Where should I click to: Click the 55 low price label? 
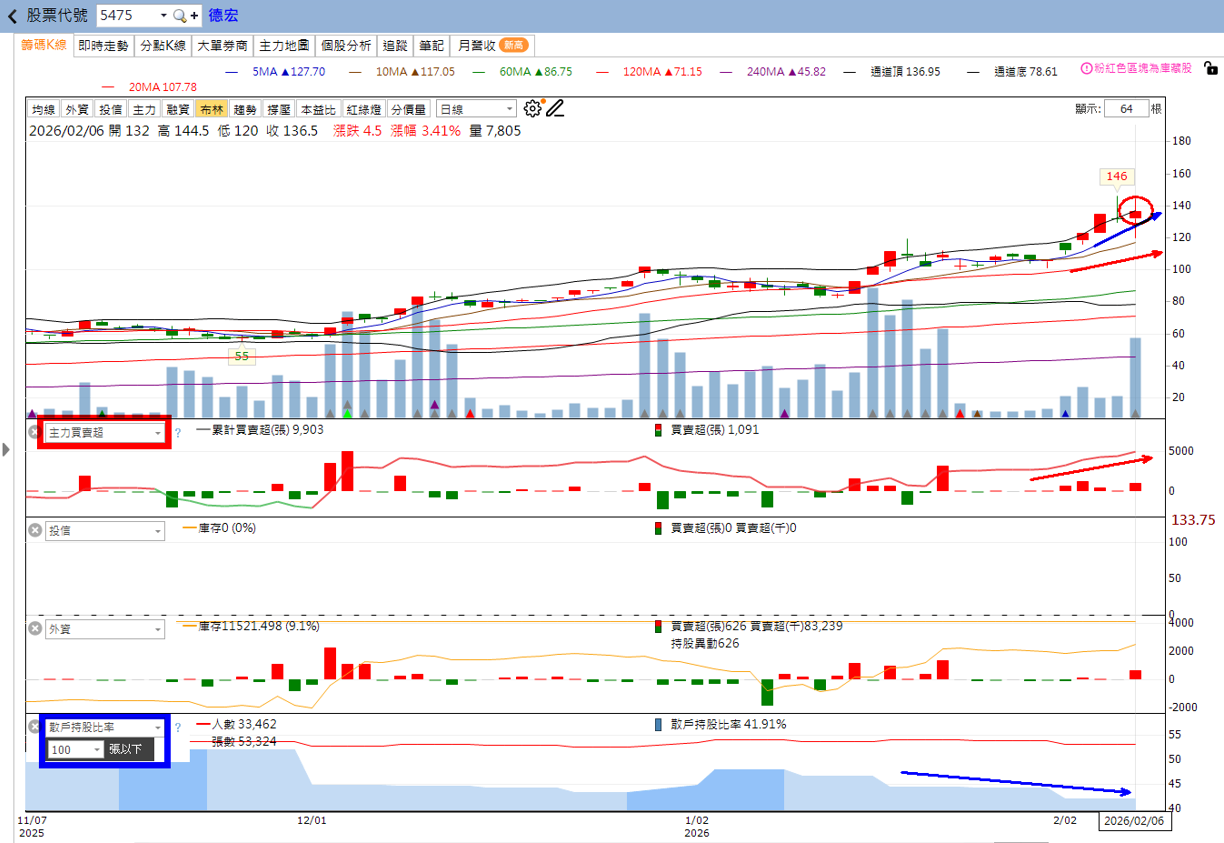coord(241,355)
